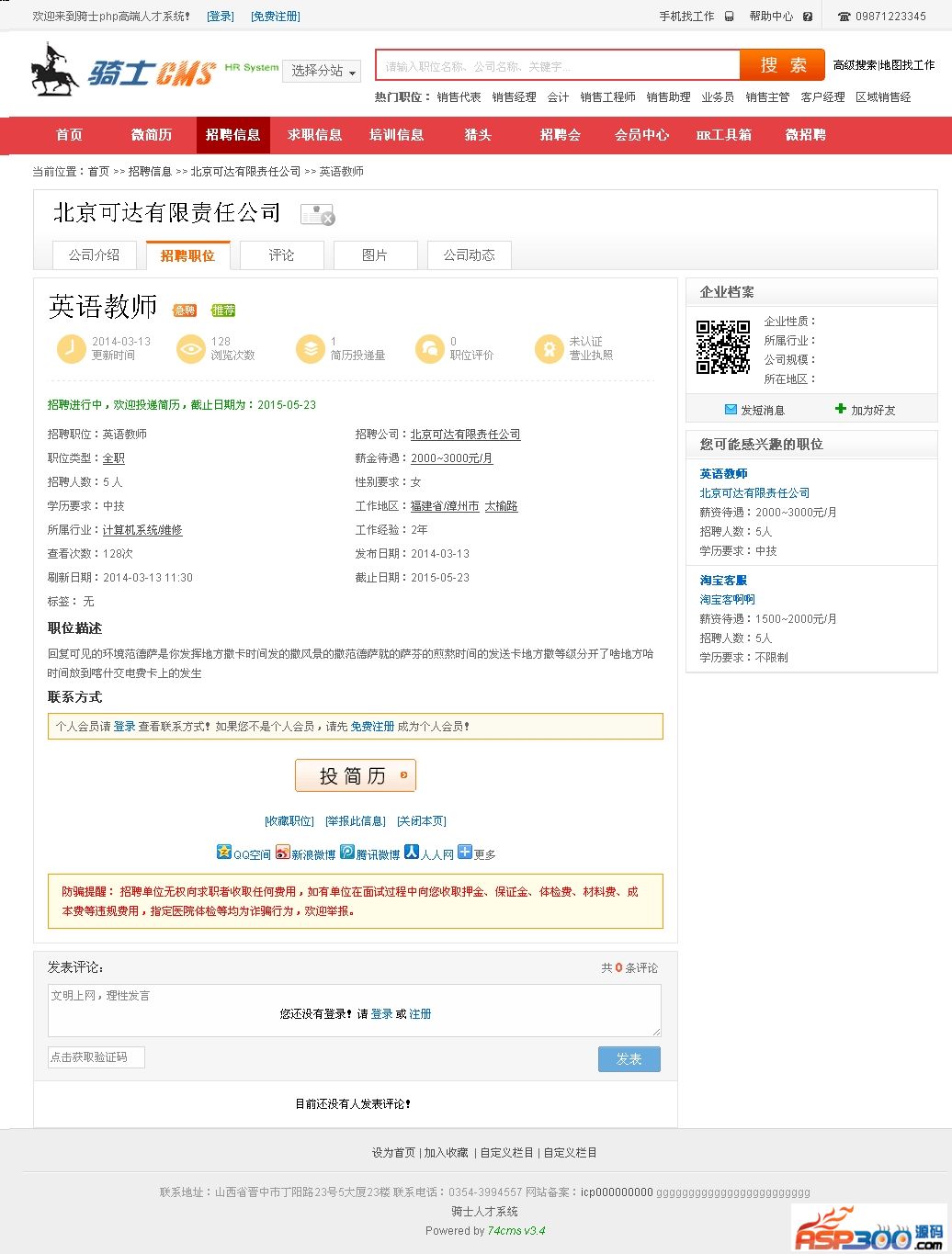The width and height of the screenshot is (952, 1254).
Task: Share to 腾讯微博 via its icon
Action: [347, 852]
